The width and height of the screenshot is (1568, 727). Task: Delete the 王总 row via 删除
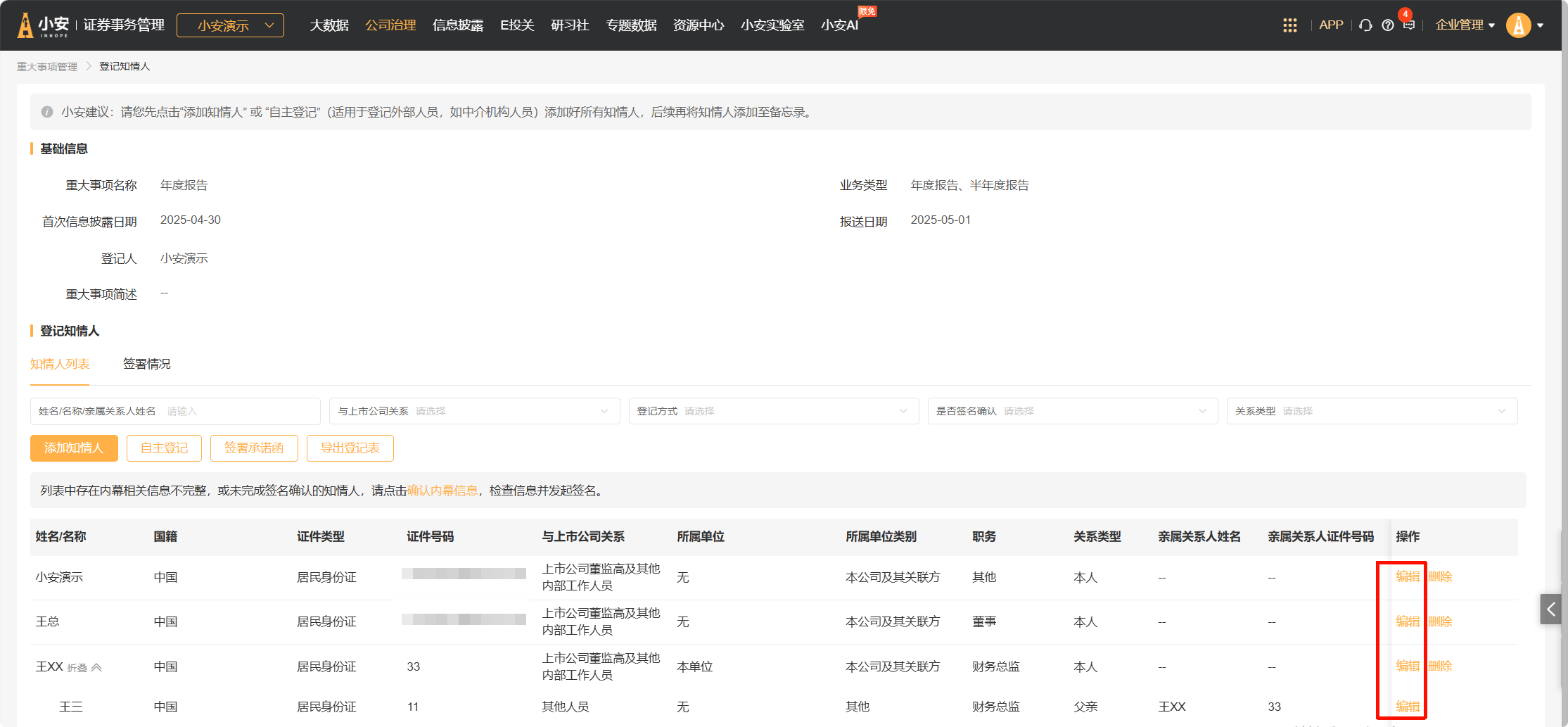coord(1440,621)
